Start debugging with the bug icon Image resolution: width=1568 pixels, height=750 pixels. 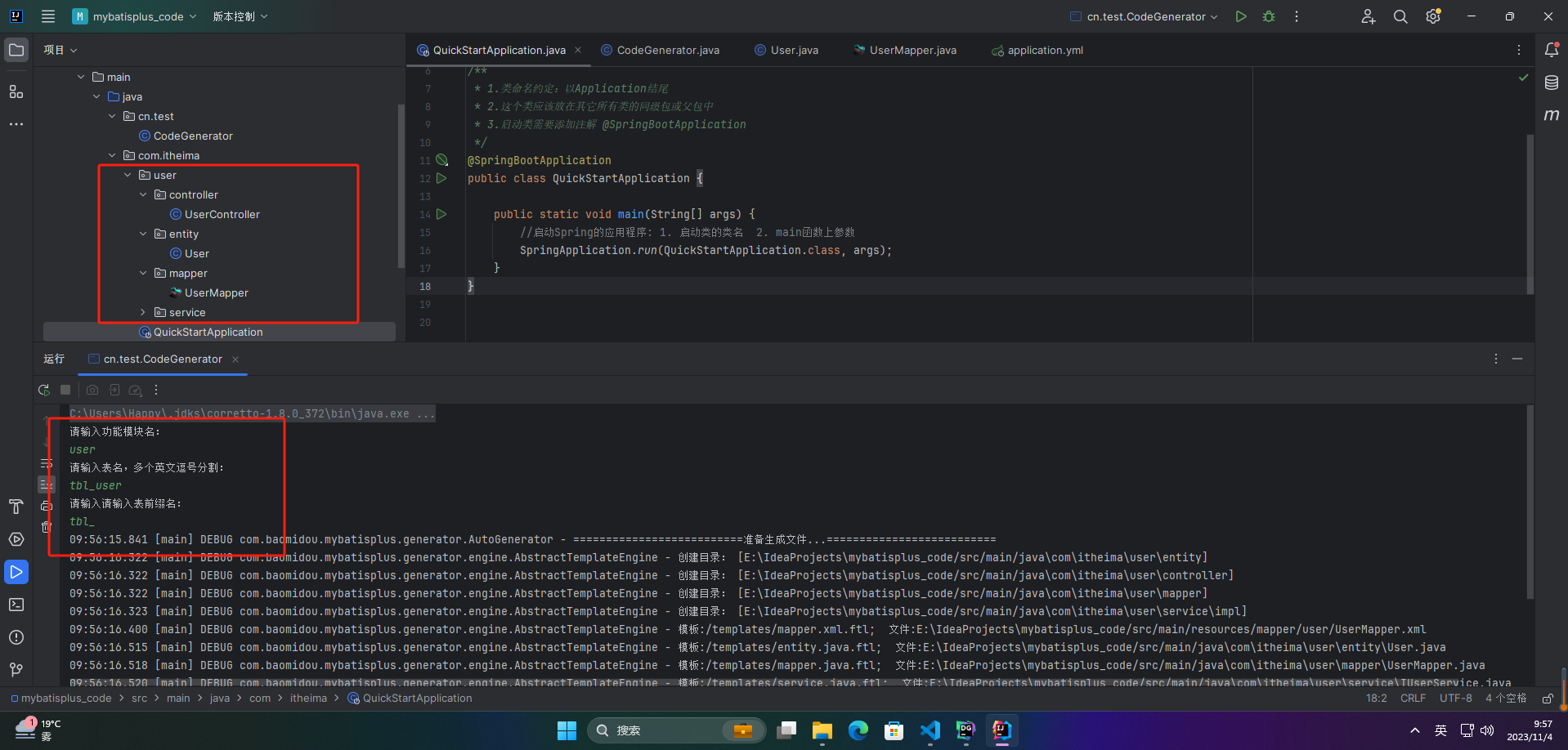pos(1269,16)
